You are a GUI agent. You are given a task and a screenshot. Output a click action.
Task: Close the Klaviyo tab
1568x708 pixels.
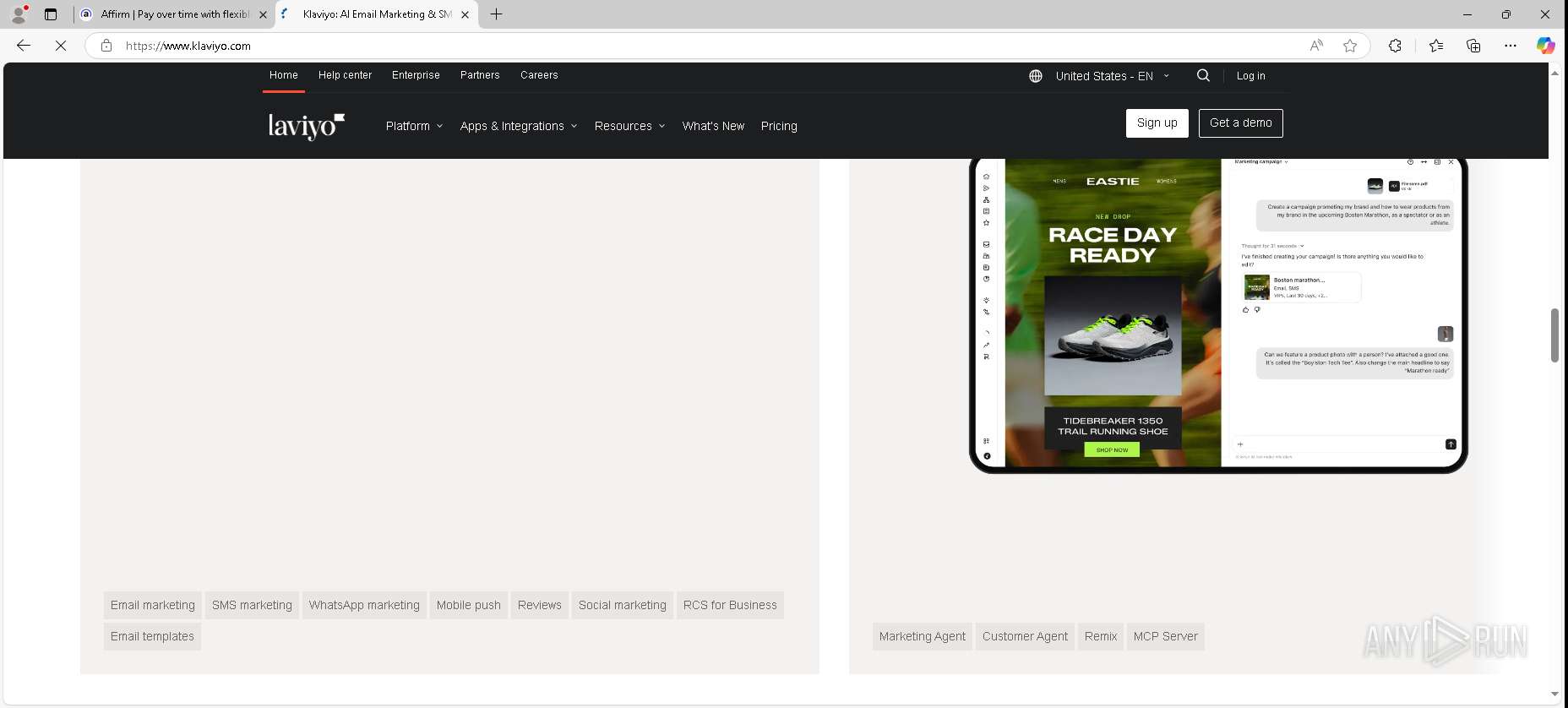(465, 14)
